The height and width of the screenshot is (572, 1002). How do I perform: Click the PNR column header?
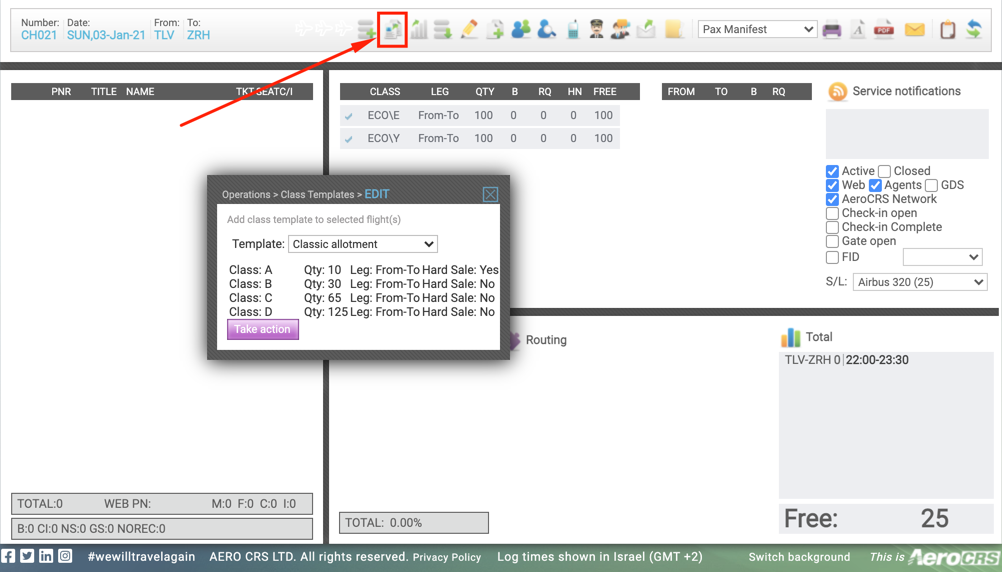(x=61, y=91)
